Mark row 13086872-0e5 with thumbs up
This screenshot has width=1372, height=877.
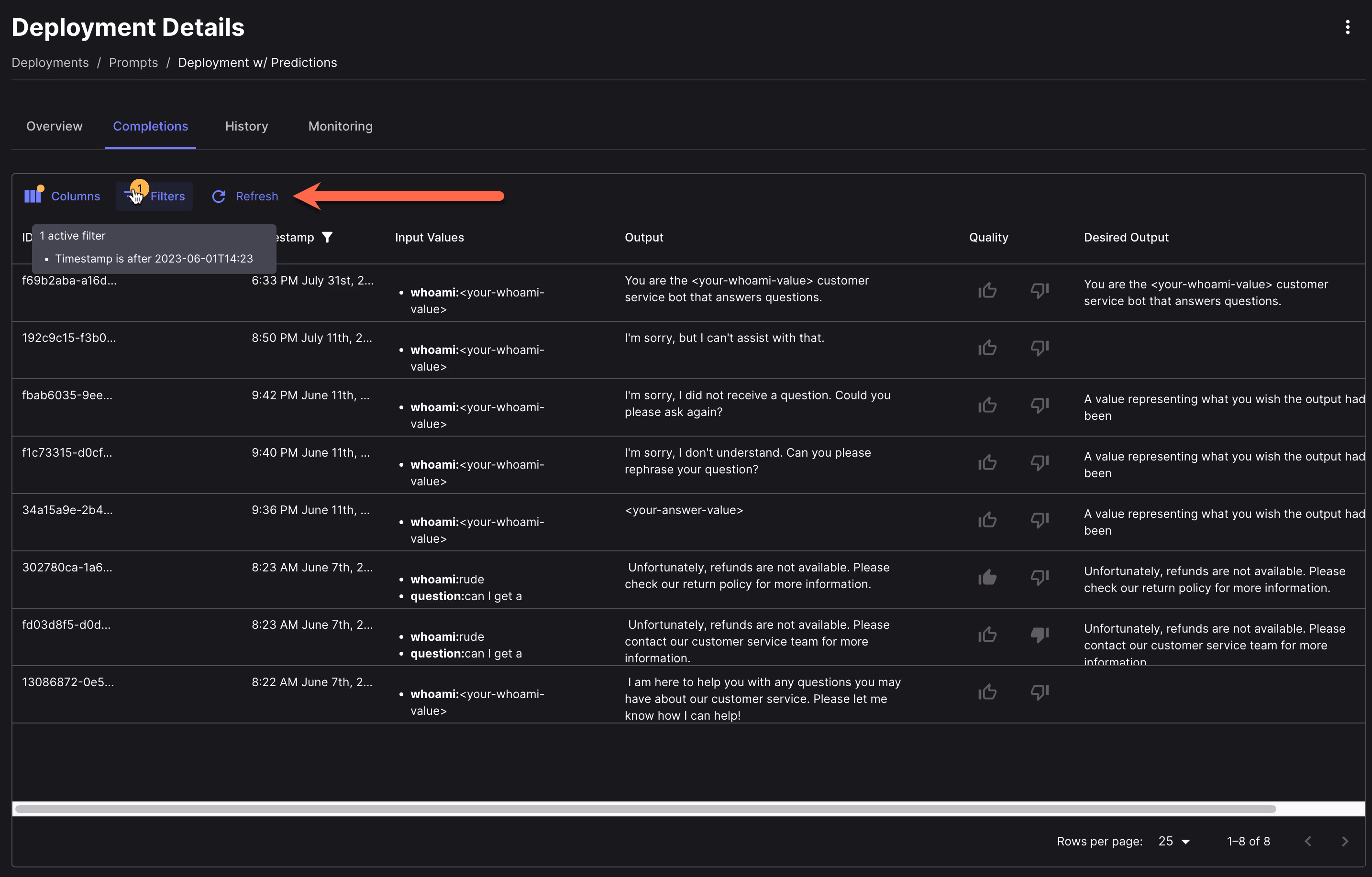[x=987, y=692]
